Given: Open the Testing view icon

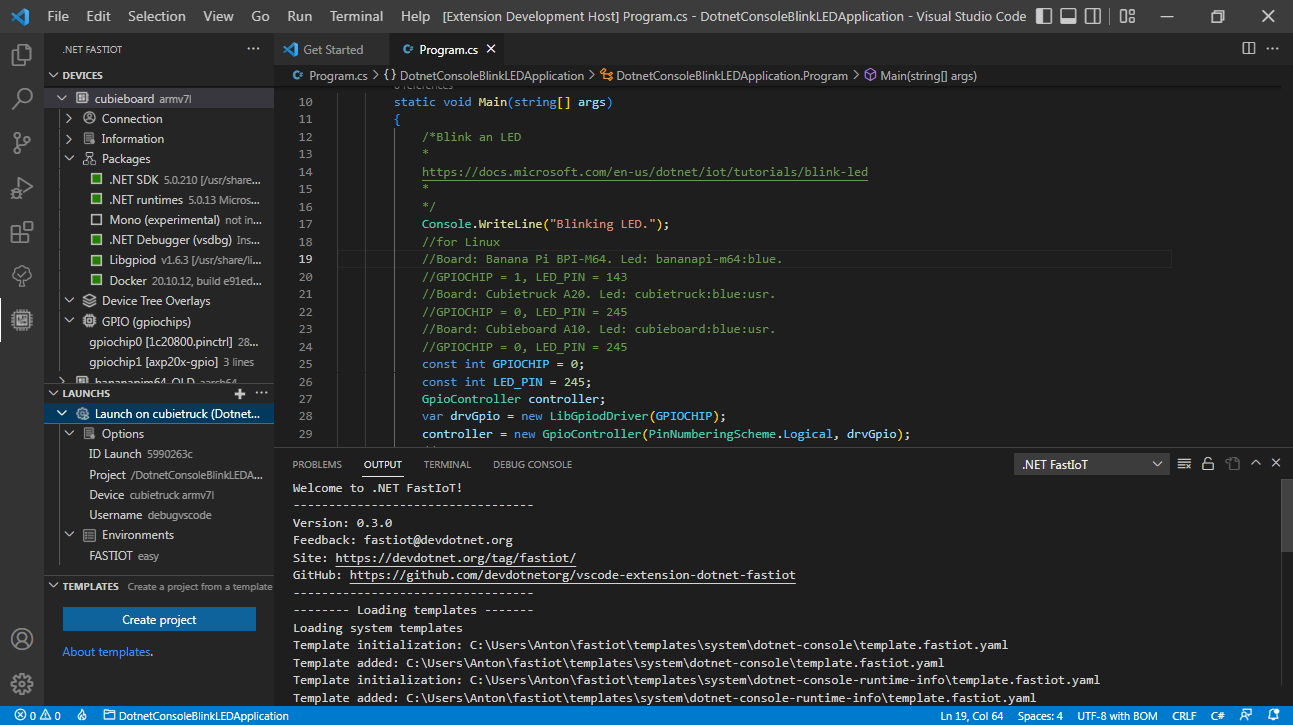Looking at the screenshot, I should coord(21,276).
